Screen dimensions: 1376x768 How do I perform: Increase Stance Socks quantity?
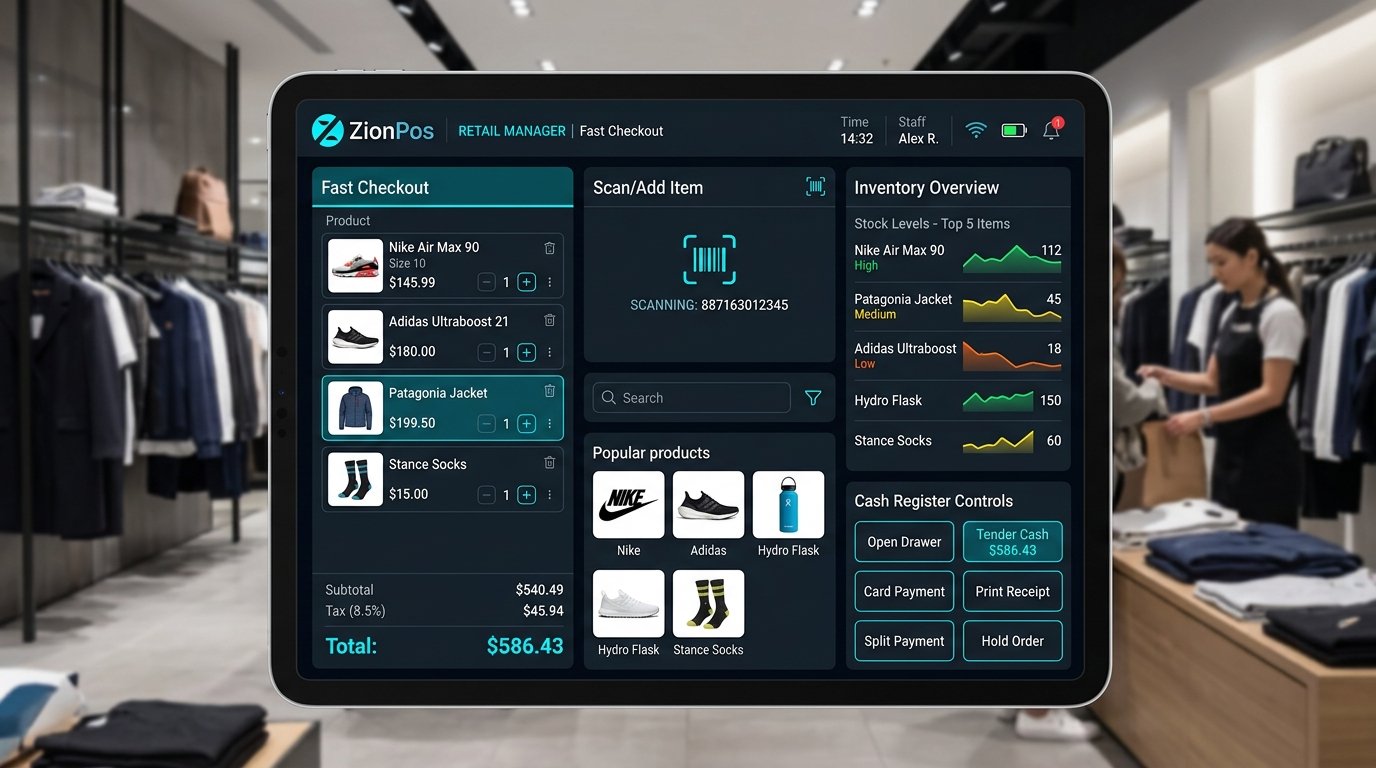527,495
